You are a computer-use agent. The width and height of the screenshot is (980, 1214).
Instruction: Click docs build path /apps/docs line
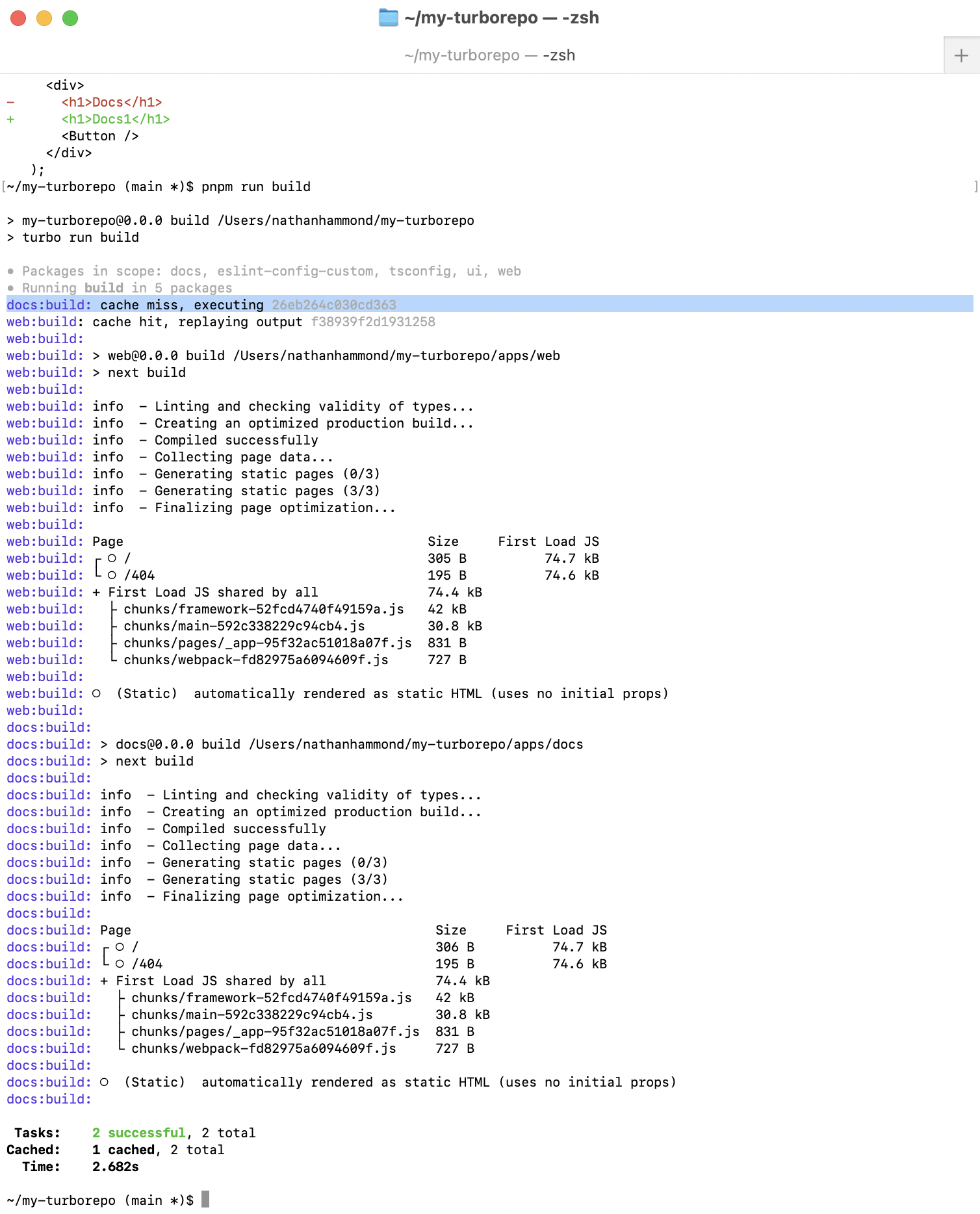tap(295, 744)
